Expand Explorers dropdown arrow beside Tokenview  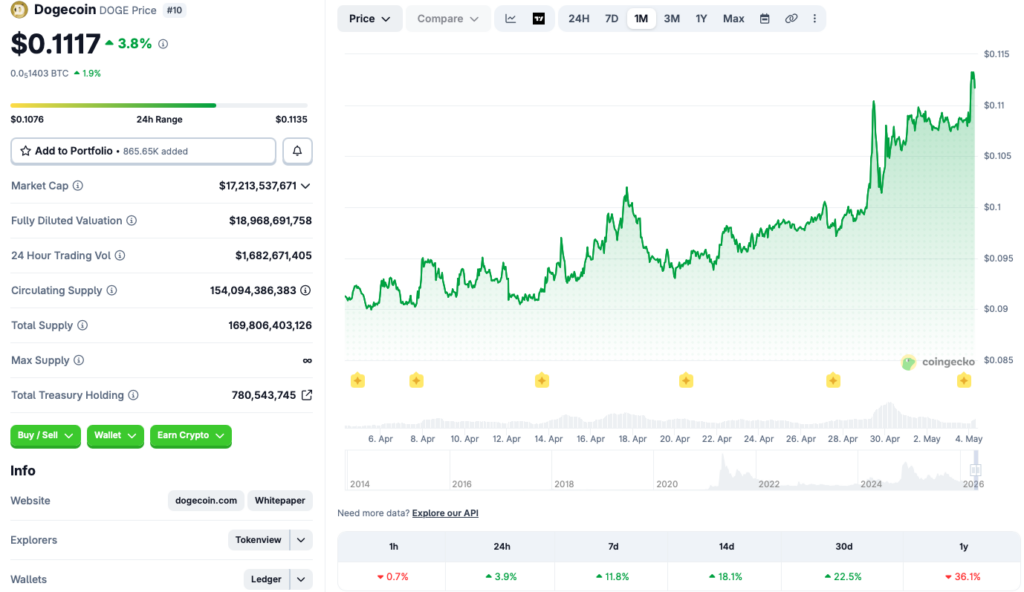click(301, 540)
